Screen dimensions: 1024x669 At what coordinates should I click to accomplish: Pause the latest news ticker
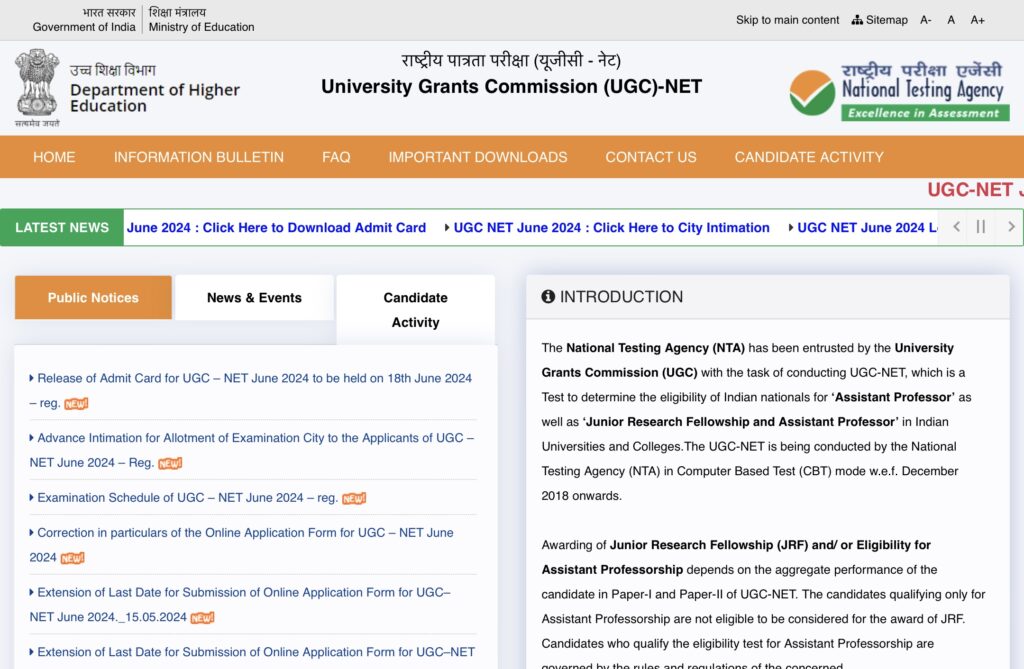(x=980, y=227)
